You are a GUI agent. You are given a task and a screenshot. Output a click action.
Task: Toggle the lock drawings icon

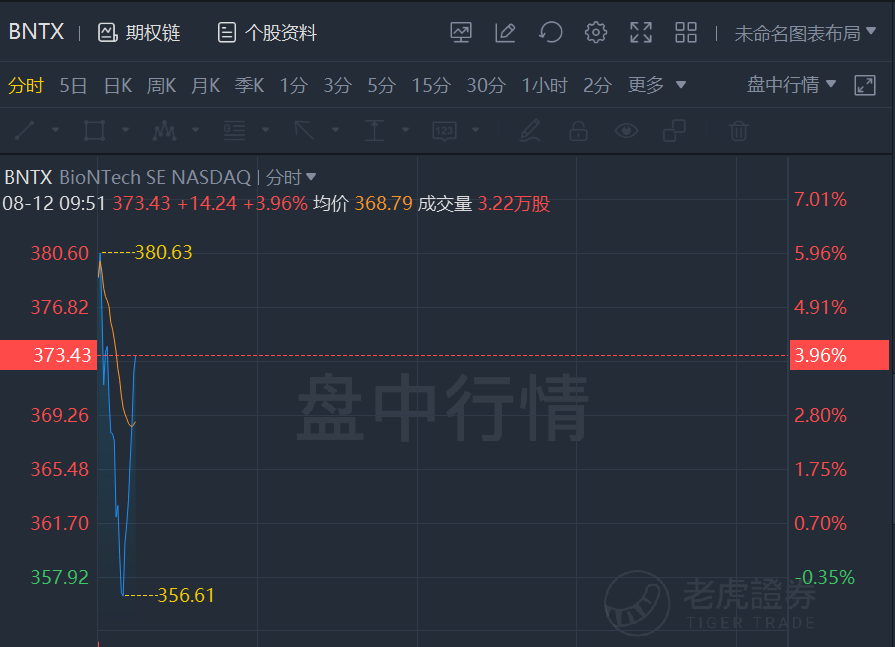point(578,131)
